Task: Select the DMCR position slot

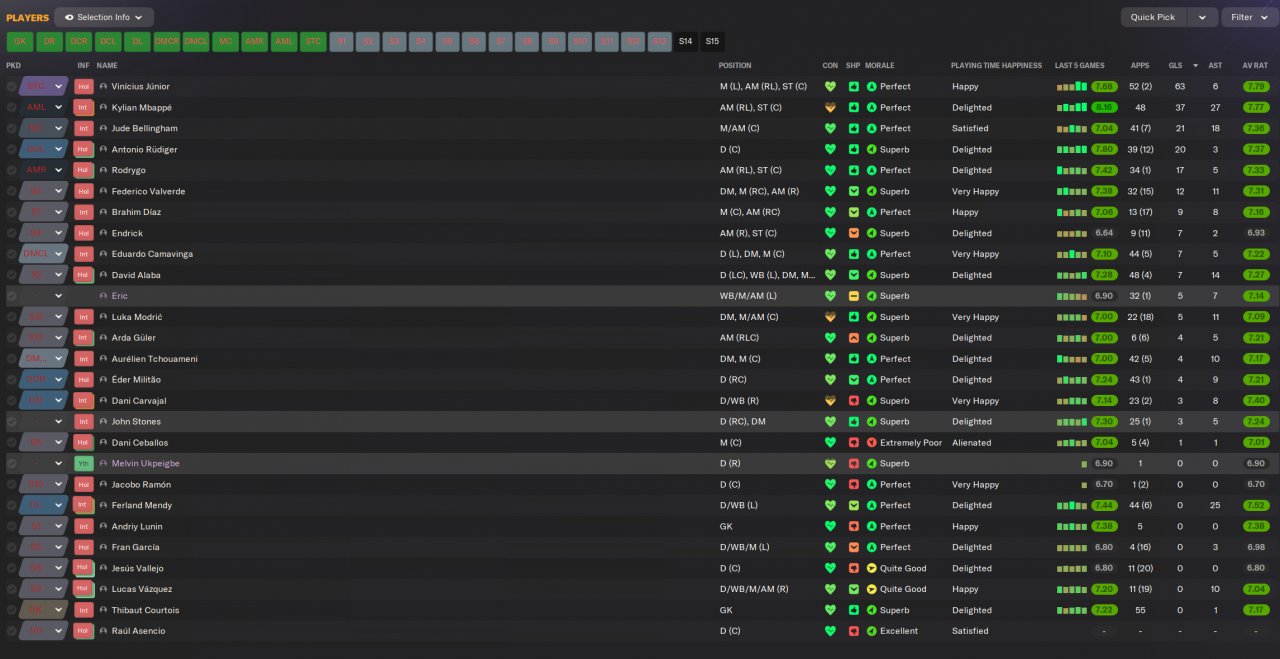Action: [x=166, y=42]
